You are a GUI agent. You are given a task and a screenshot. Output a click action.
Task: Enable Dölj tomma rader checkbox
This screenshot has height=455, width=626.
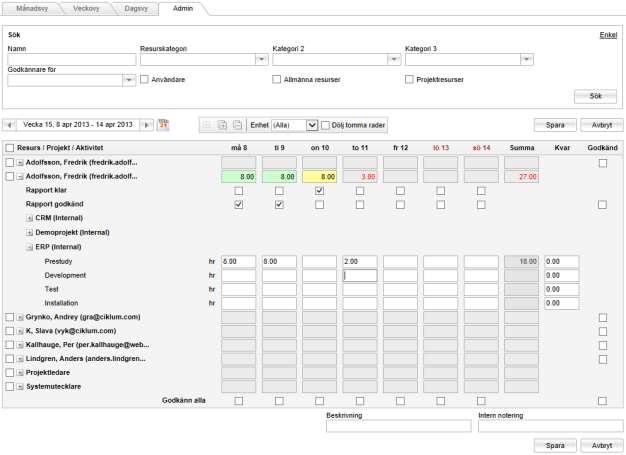coord(325,125)
